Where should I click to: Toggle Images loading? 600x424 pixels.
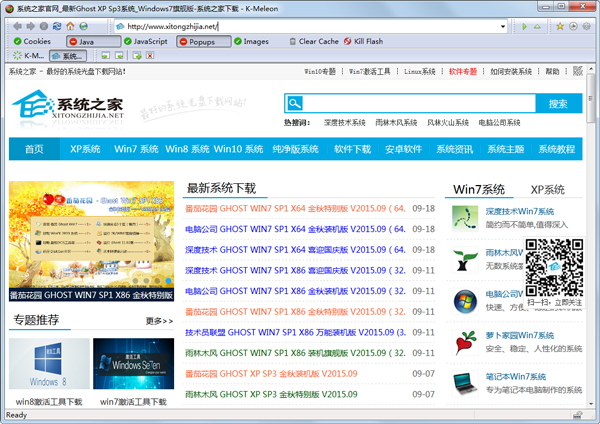coord(251,41)
